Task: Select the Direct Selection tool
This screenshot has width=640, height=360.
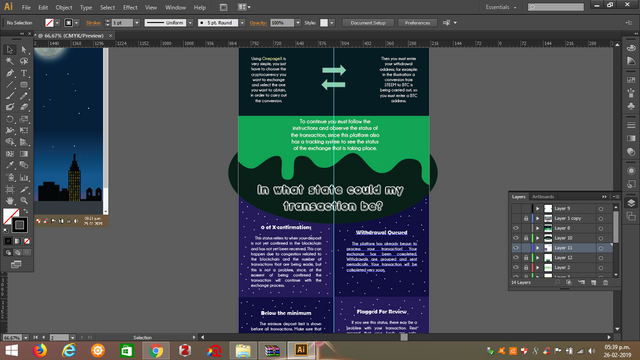Action: click(x=24, y=49)
